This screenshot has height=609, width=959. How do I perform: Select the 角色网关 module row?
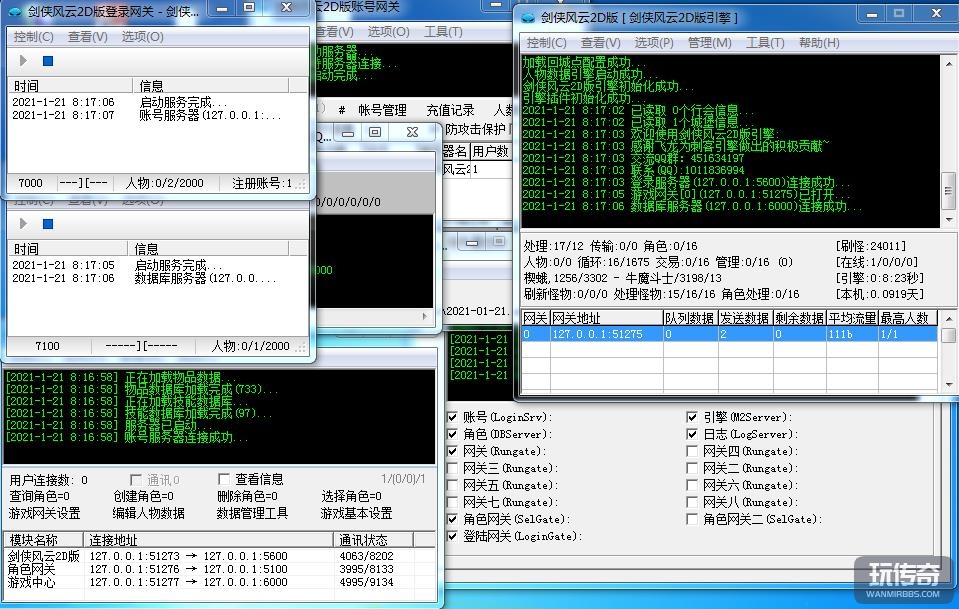(220, 569)
